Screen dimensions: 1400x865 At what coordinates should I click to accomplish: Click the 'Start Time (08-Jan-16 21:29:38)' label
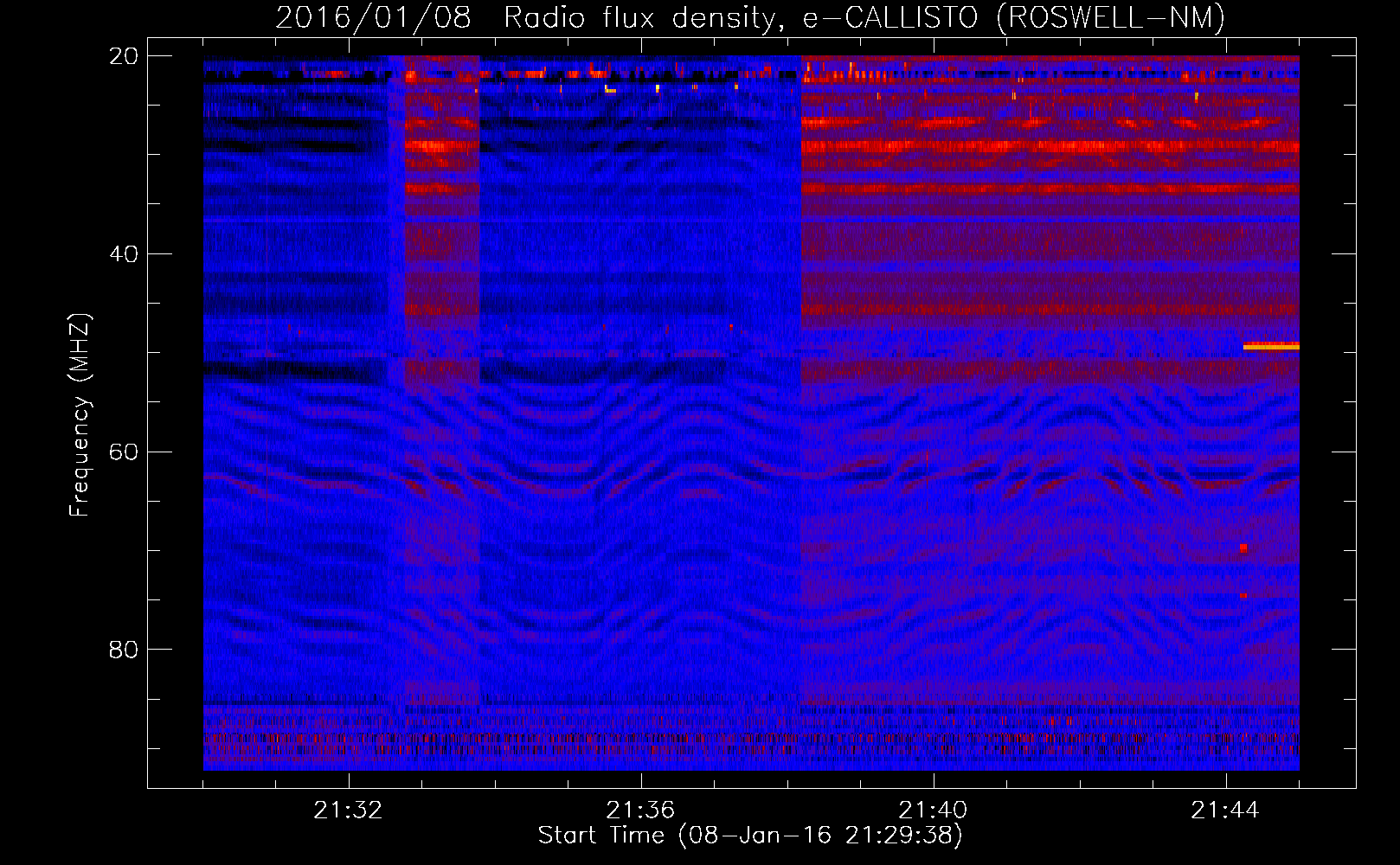[x=750, y=836]
